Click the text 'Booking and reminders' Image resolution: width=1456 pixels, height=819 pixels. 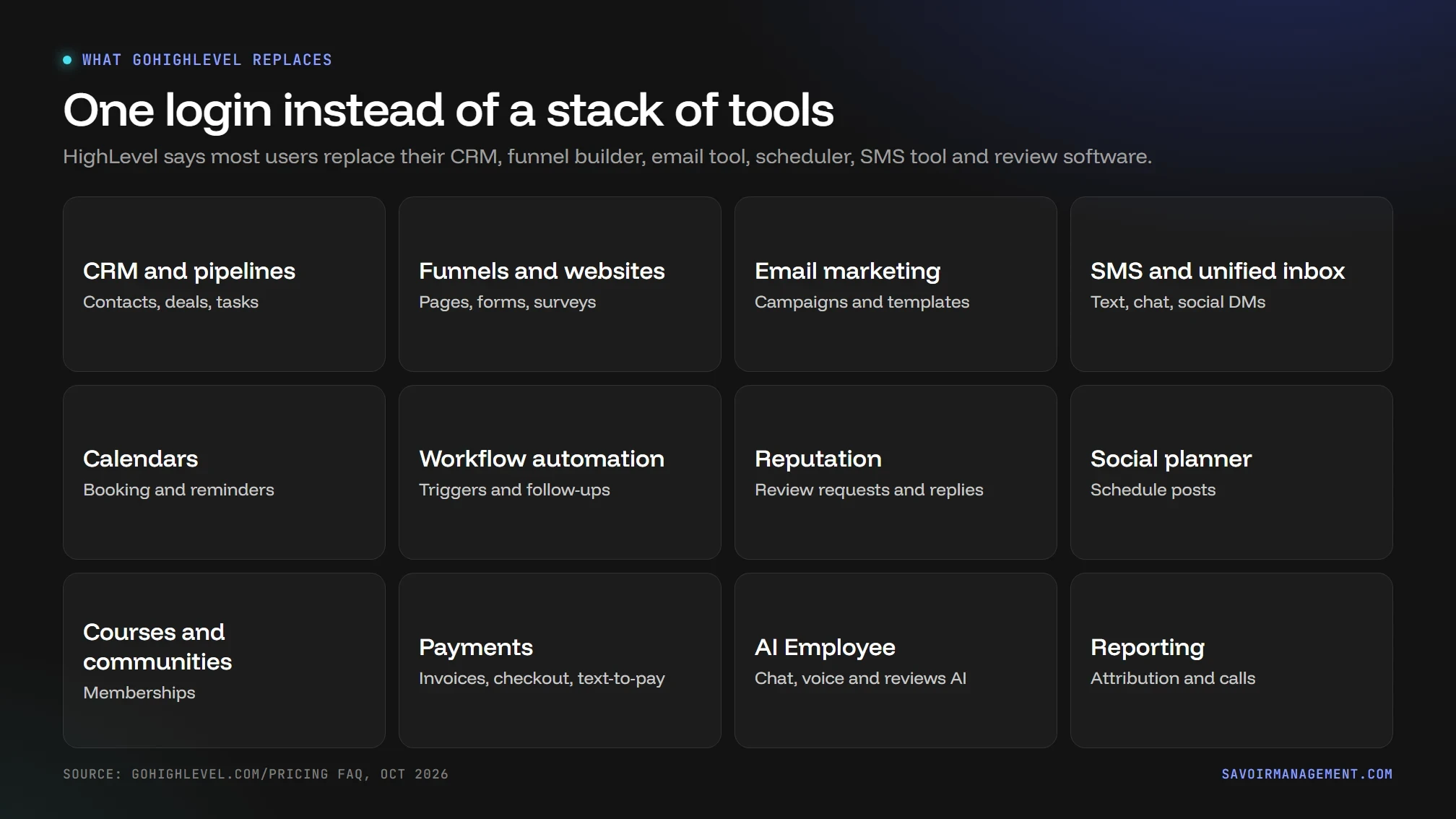(x=178, y=490)
